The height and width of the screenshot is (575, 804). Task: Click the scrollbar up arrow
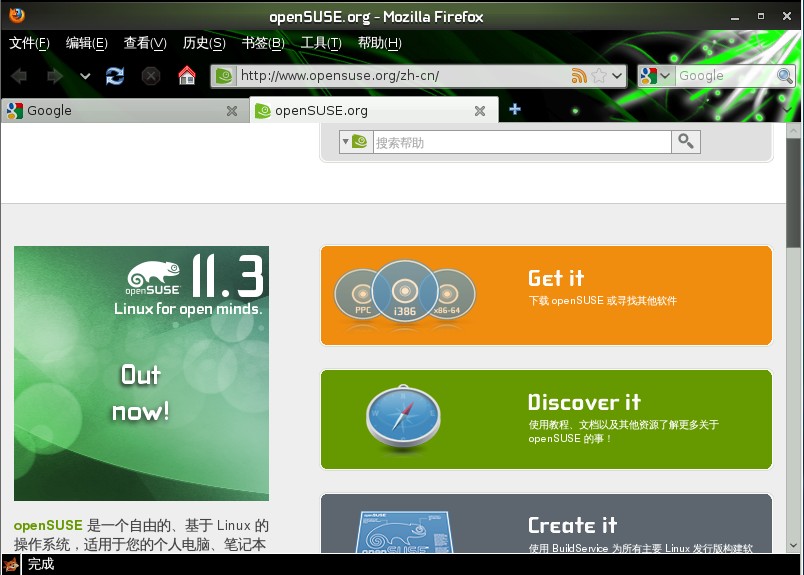coord(793,130)
